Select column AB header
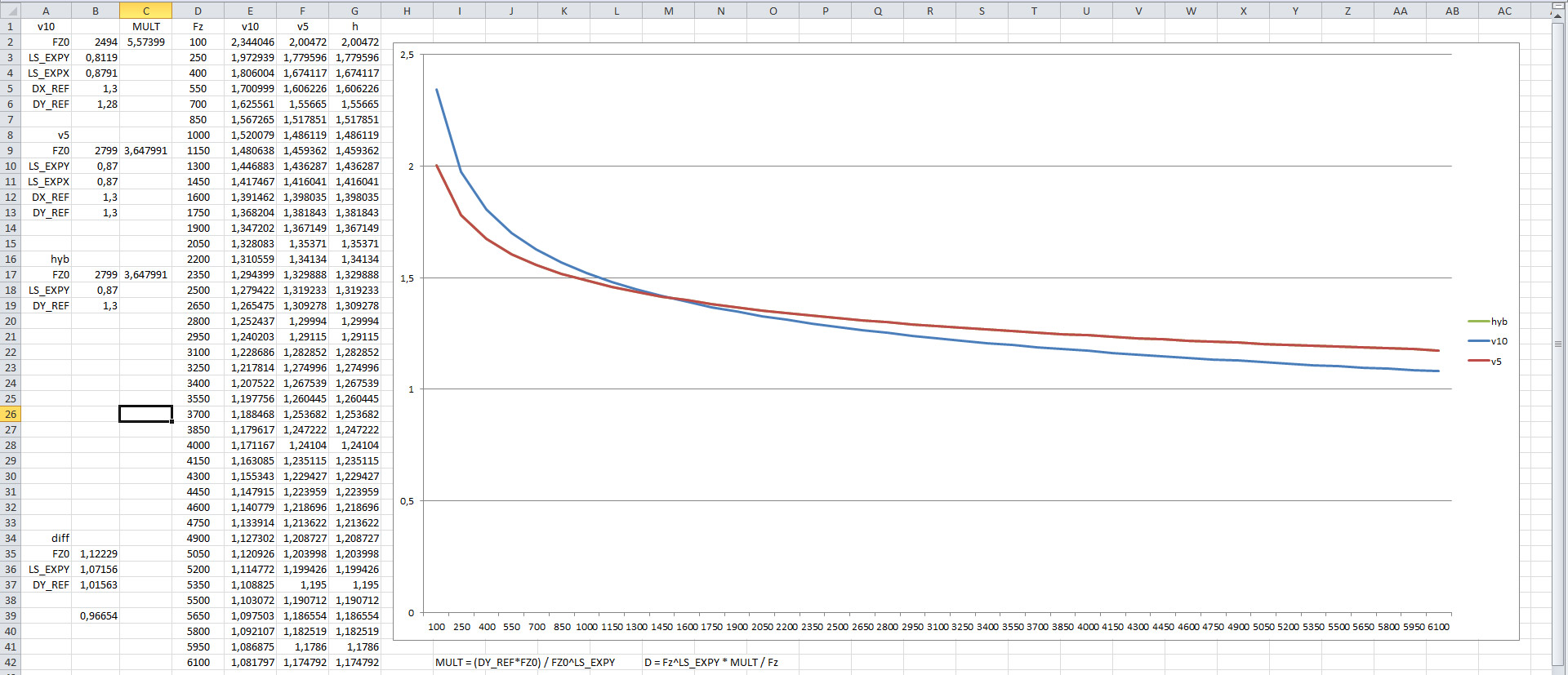 point(1452,11)
